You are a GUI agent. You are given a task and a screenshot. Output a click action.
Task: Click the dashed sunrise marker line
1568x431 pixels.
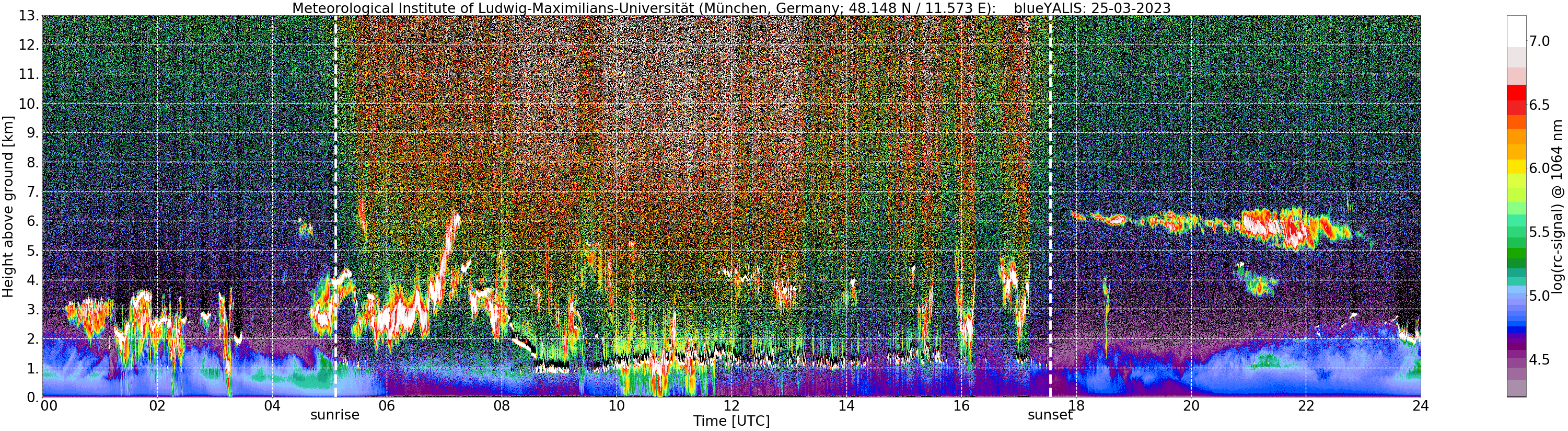coord(335,206)
